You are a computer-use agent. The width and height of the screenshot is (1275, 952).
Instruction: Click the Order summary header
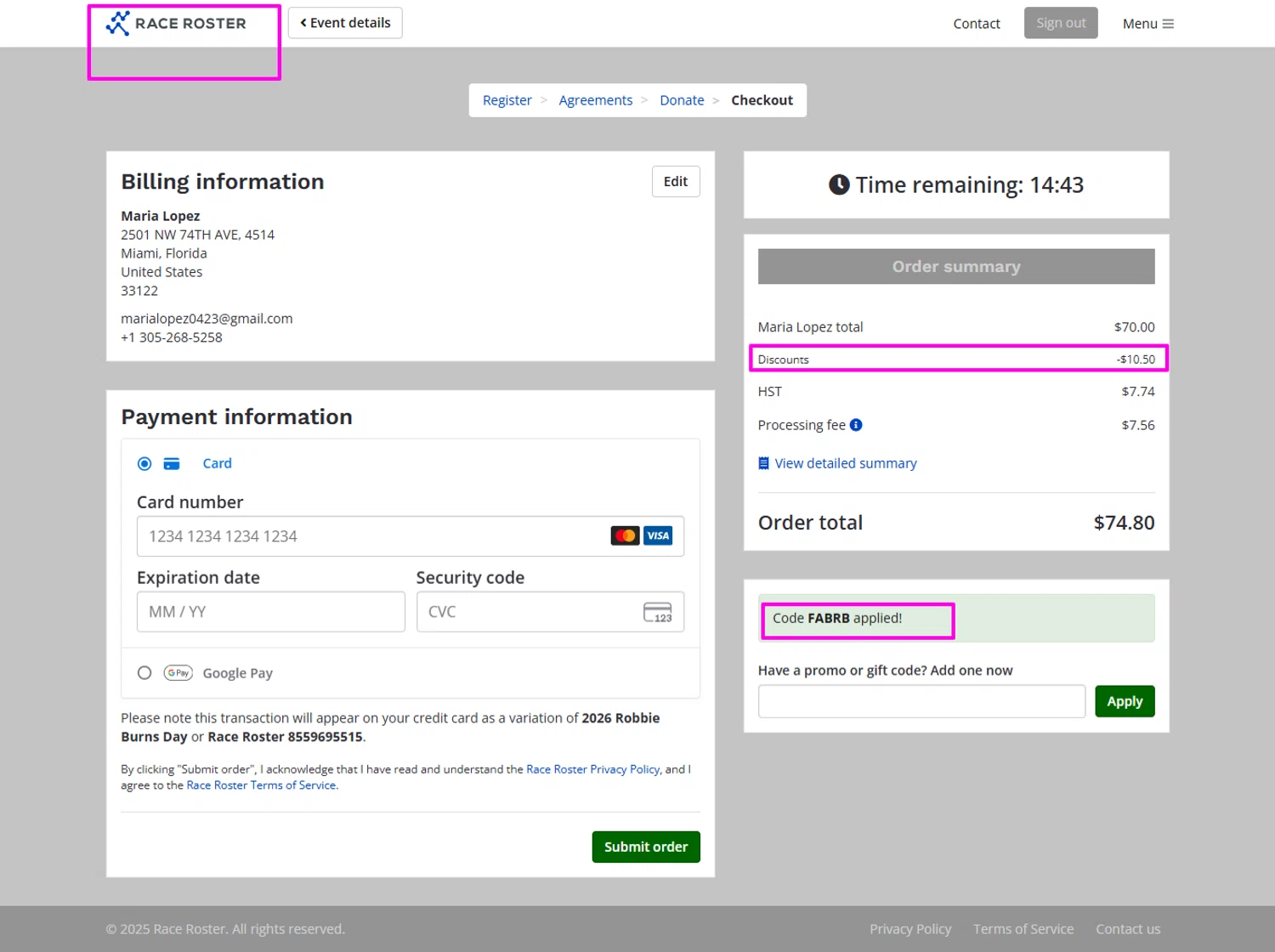coord(956,266)
